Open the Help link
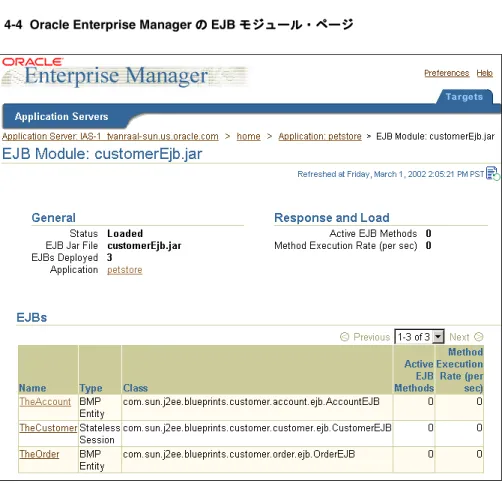 [484, 73]
